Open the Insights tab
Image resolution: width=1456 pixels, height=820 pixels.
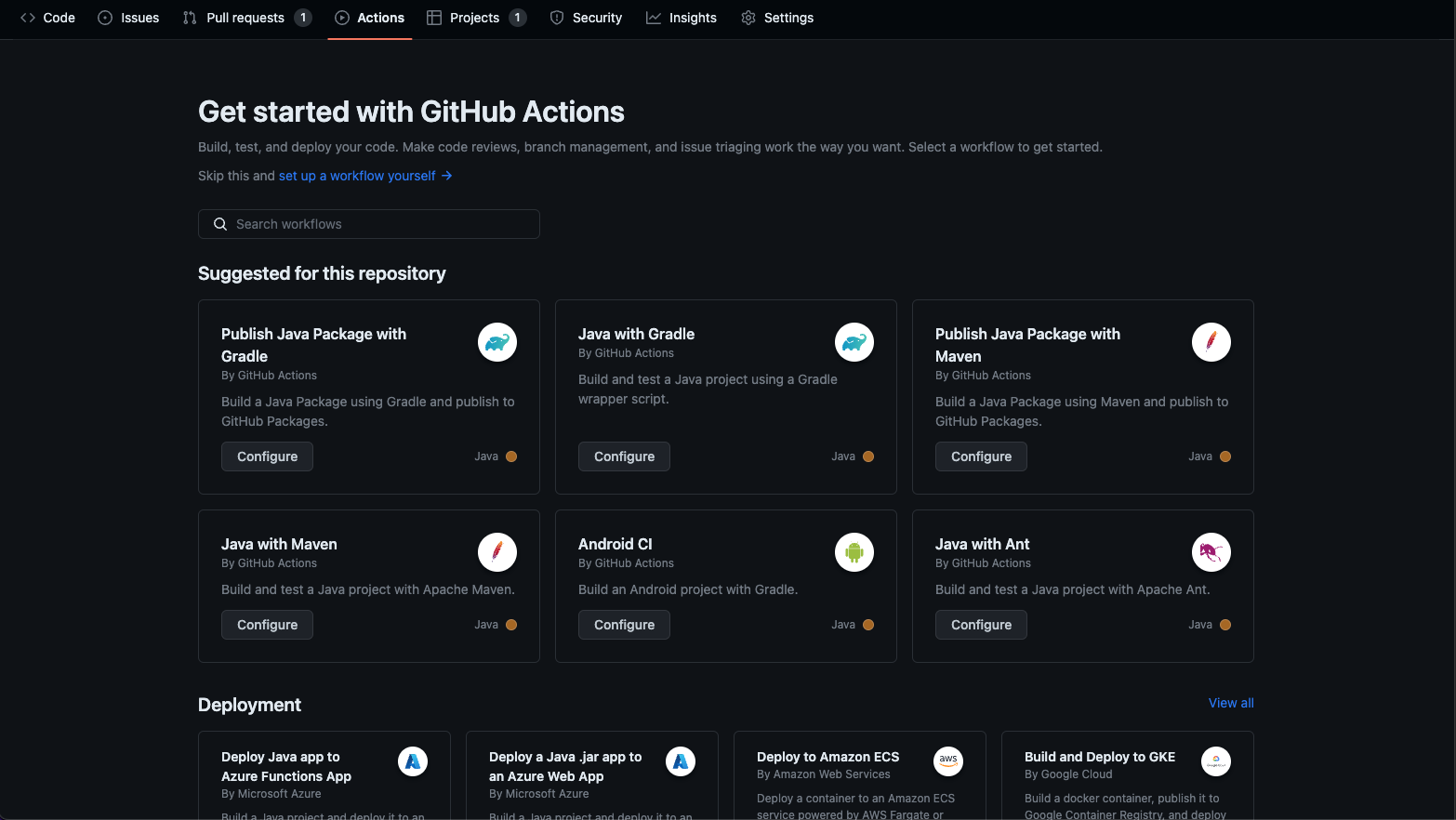682,18
